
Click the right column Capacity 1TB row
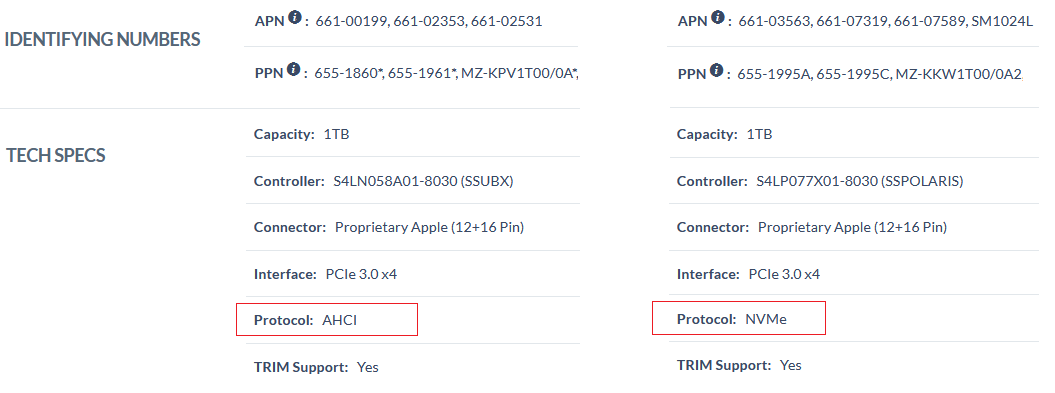(x=854, y=134)
